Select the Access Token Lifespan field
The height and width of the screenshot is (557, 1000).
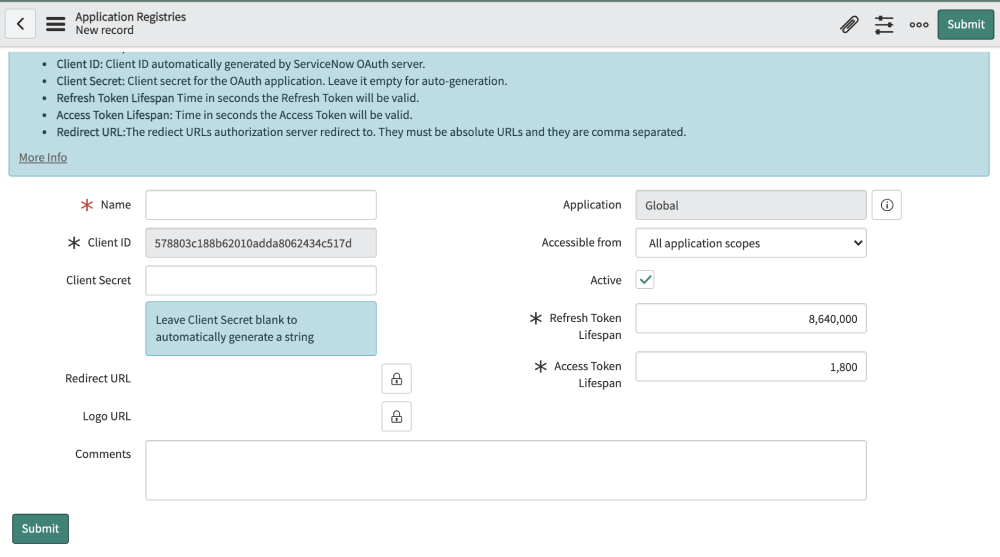tap(750, 367)
